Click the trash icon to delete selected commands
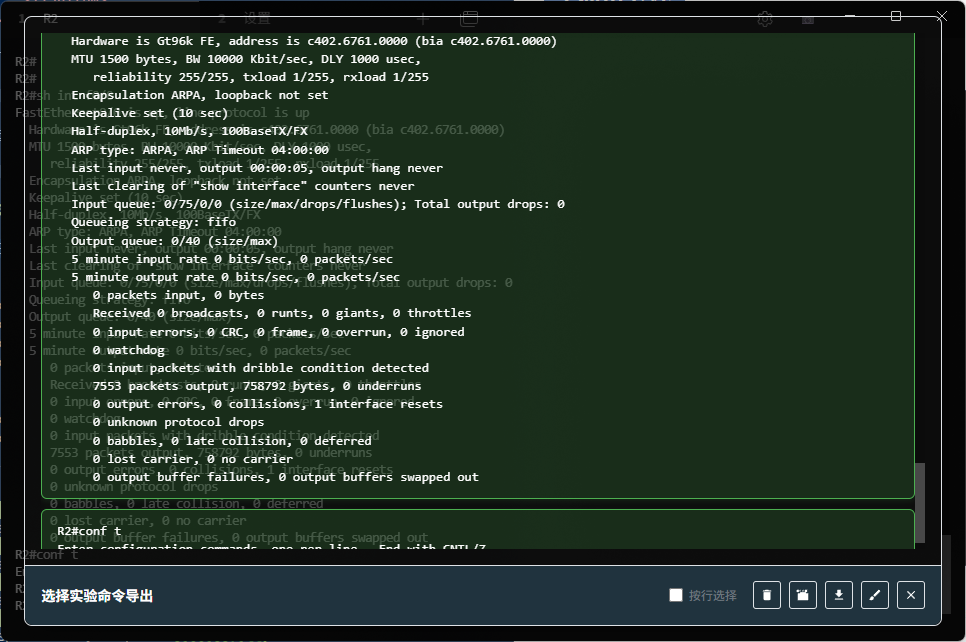The image size is (966, 642). pyautogui.click(x=766, y=596)
